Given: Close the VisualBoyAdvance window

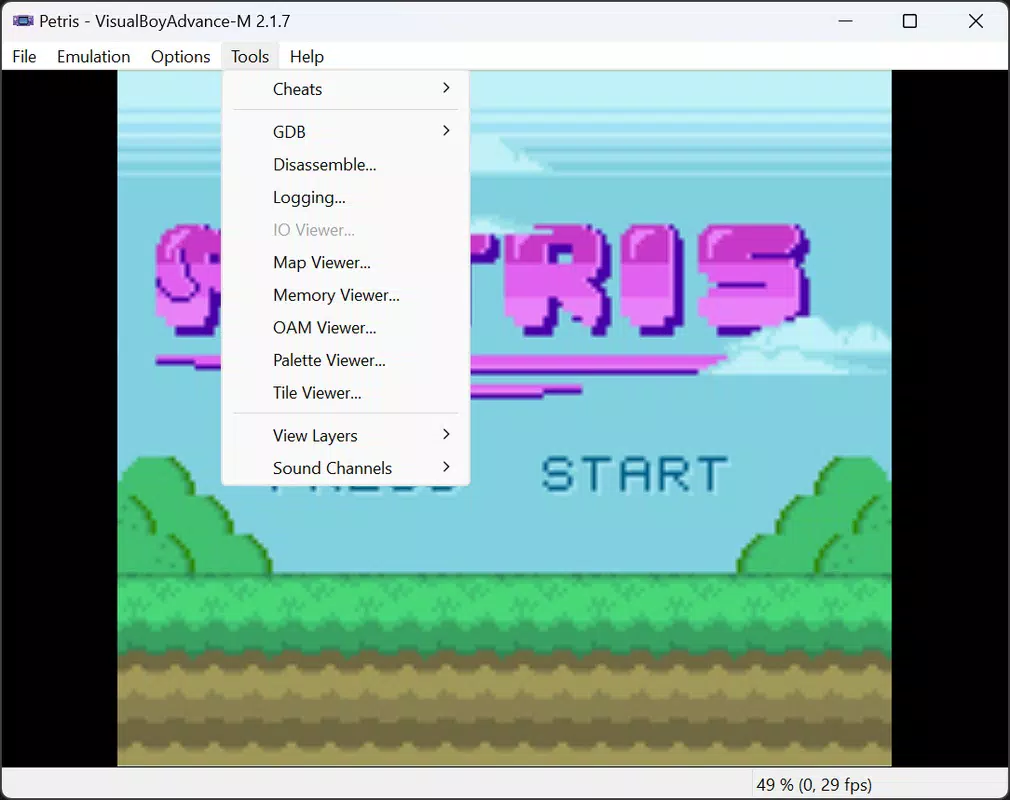Looking at the screenshot, I should [975, 21].
